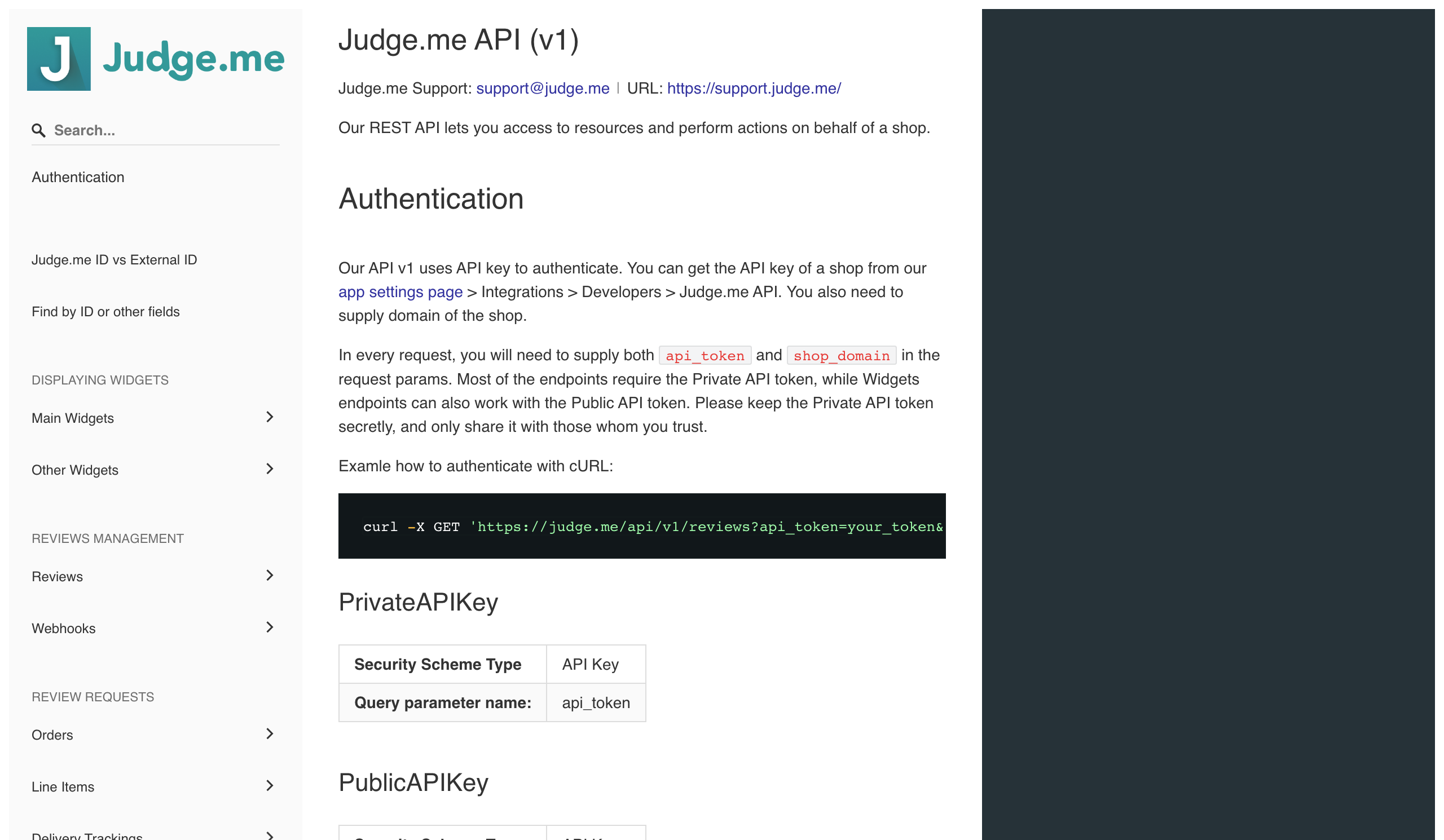
Task: Expand the Reviews chevron
Action: click(270, 576)
